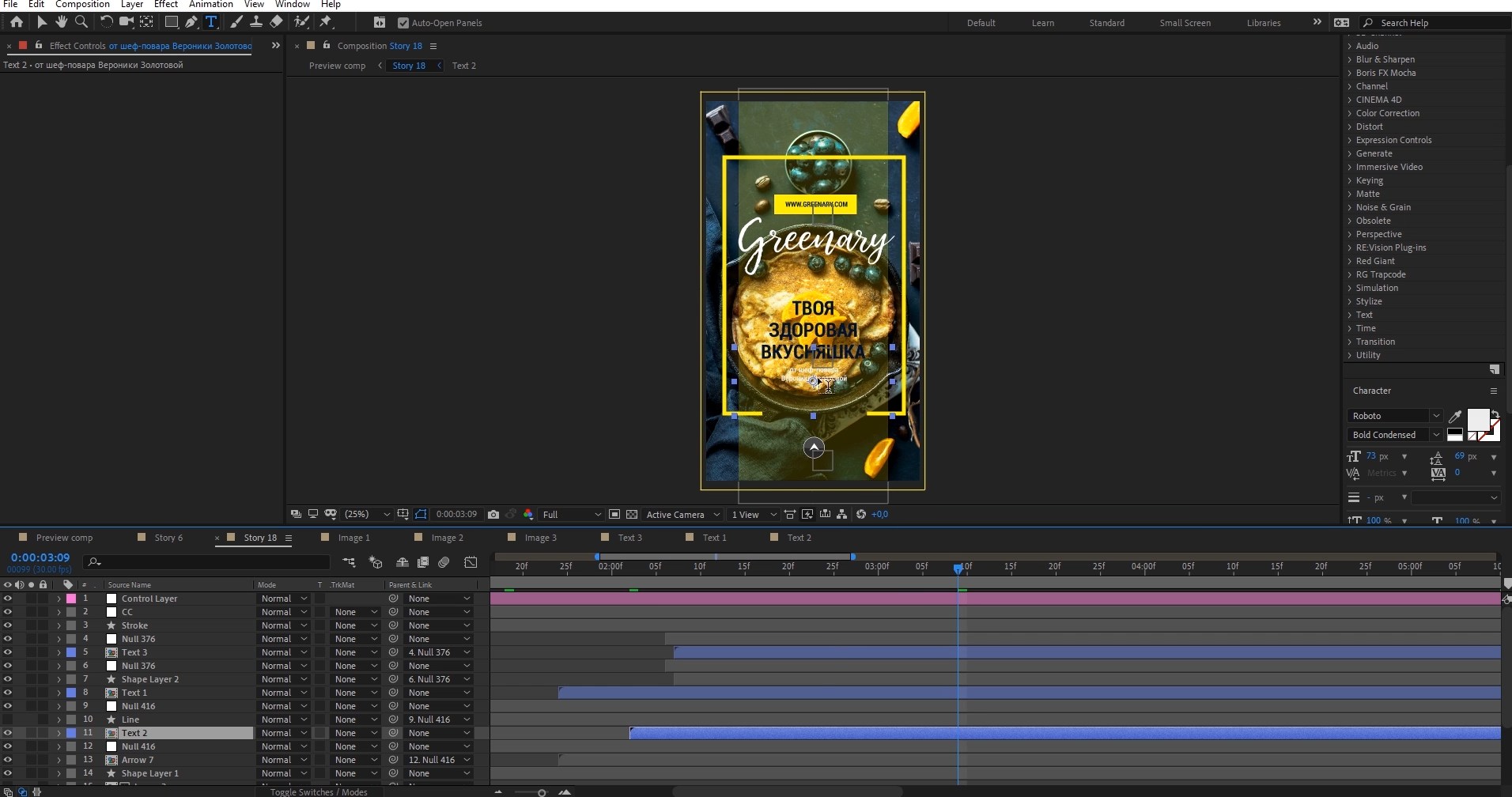Expand the Transition effects category
Viewport: 1512px width, 797px height.
[1350, 342]
